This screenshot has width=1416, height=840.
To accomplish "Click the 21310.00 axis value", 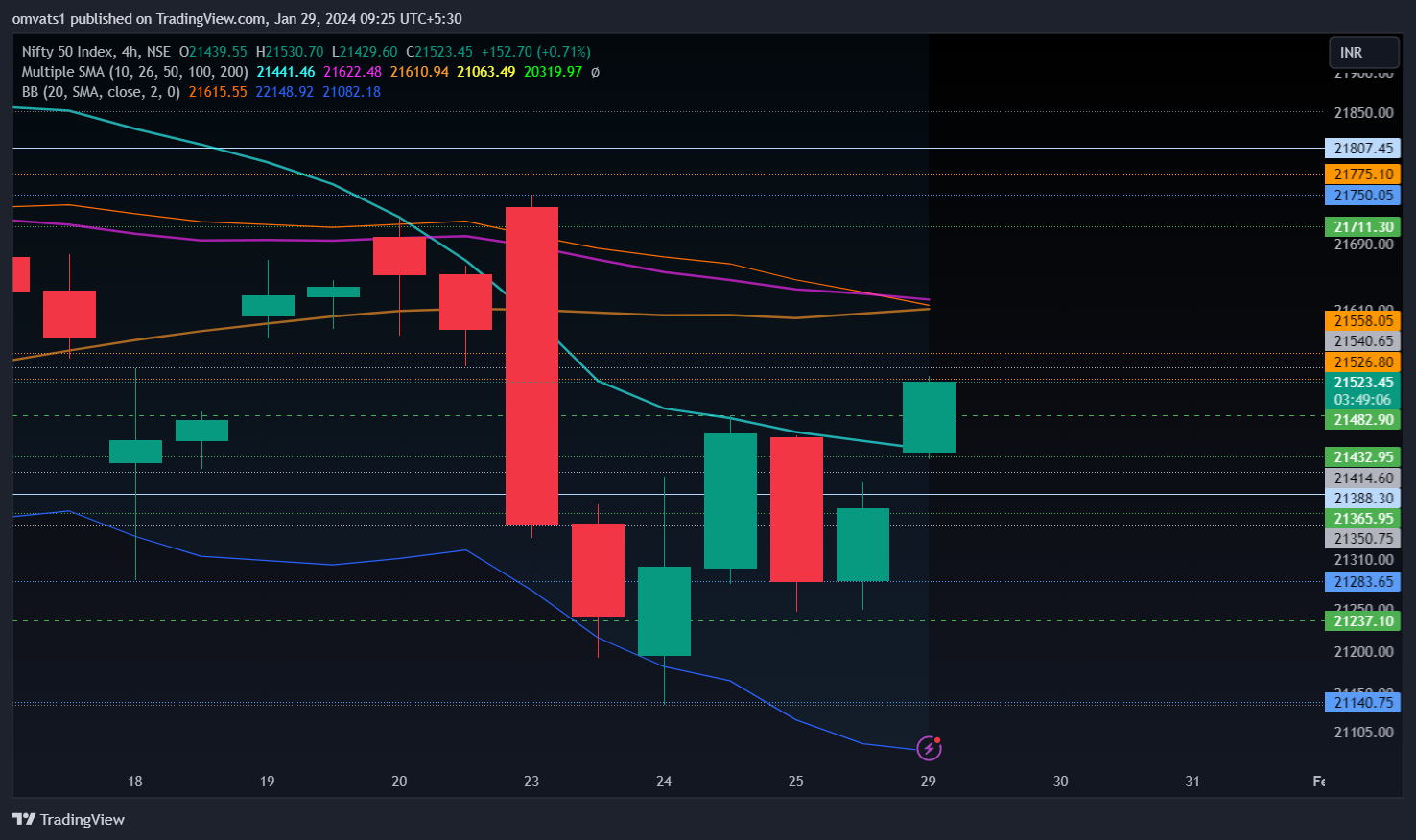I will click(x=1363, y=560).
